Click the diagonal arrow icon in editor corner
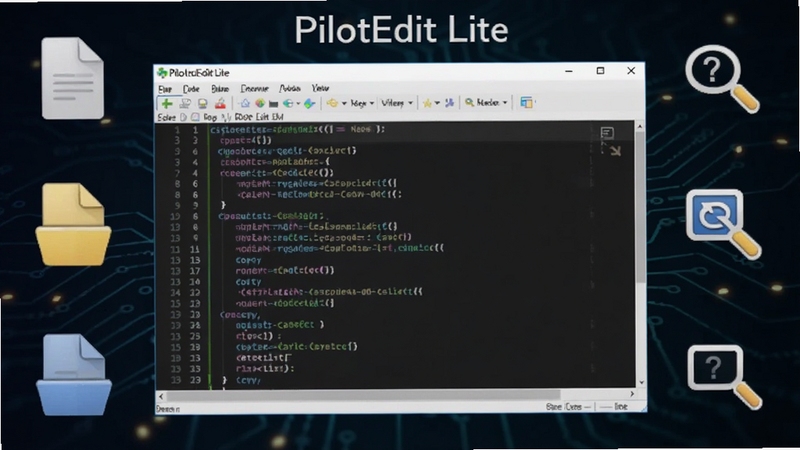 tap(615, 151)
